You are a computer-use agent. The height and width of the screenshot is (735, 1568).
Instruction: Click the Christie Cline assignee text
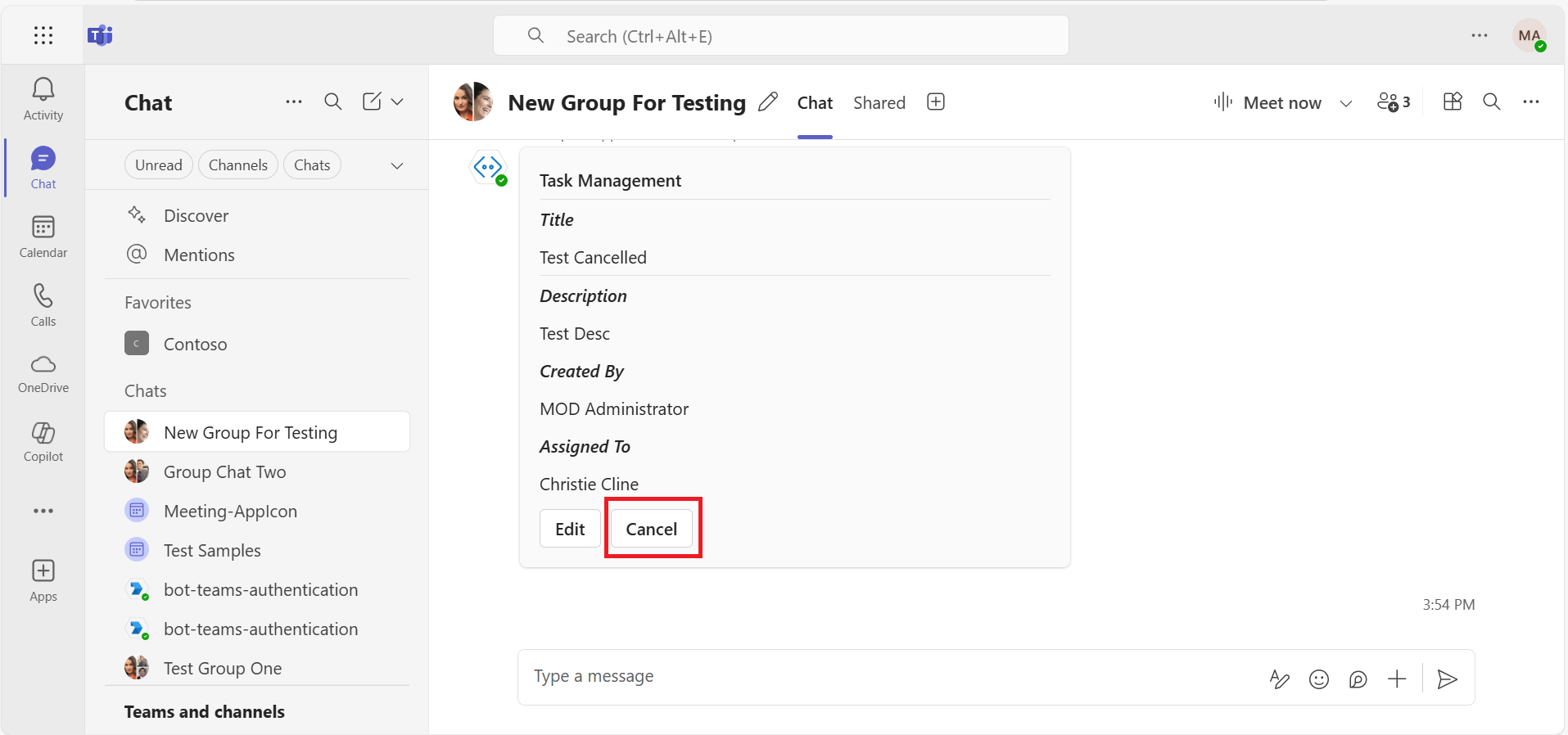589,485
